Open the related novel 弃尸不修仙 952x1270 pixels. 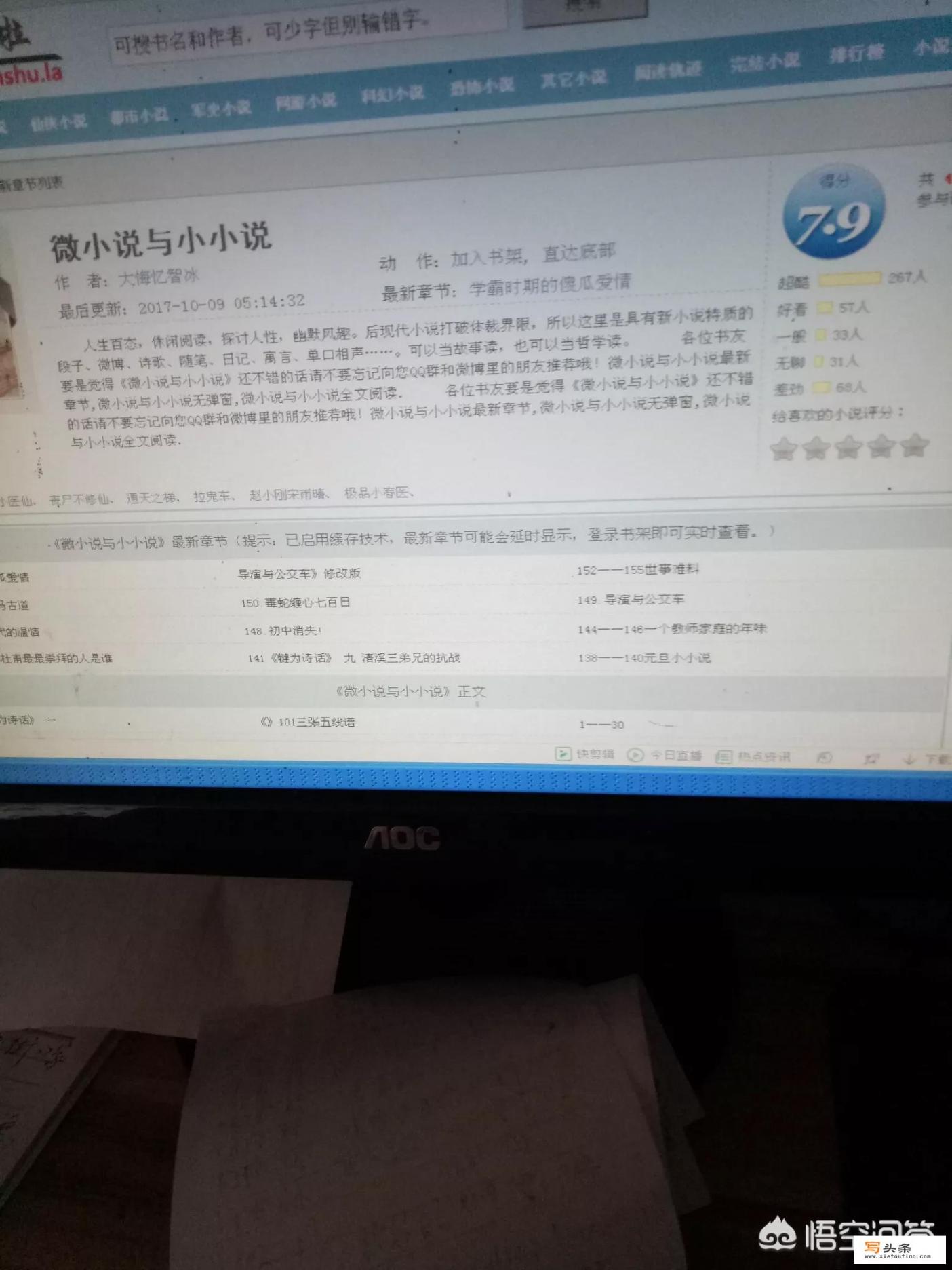click(79, 500)
